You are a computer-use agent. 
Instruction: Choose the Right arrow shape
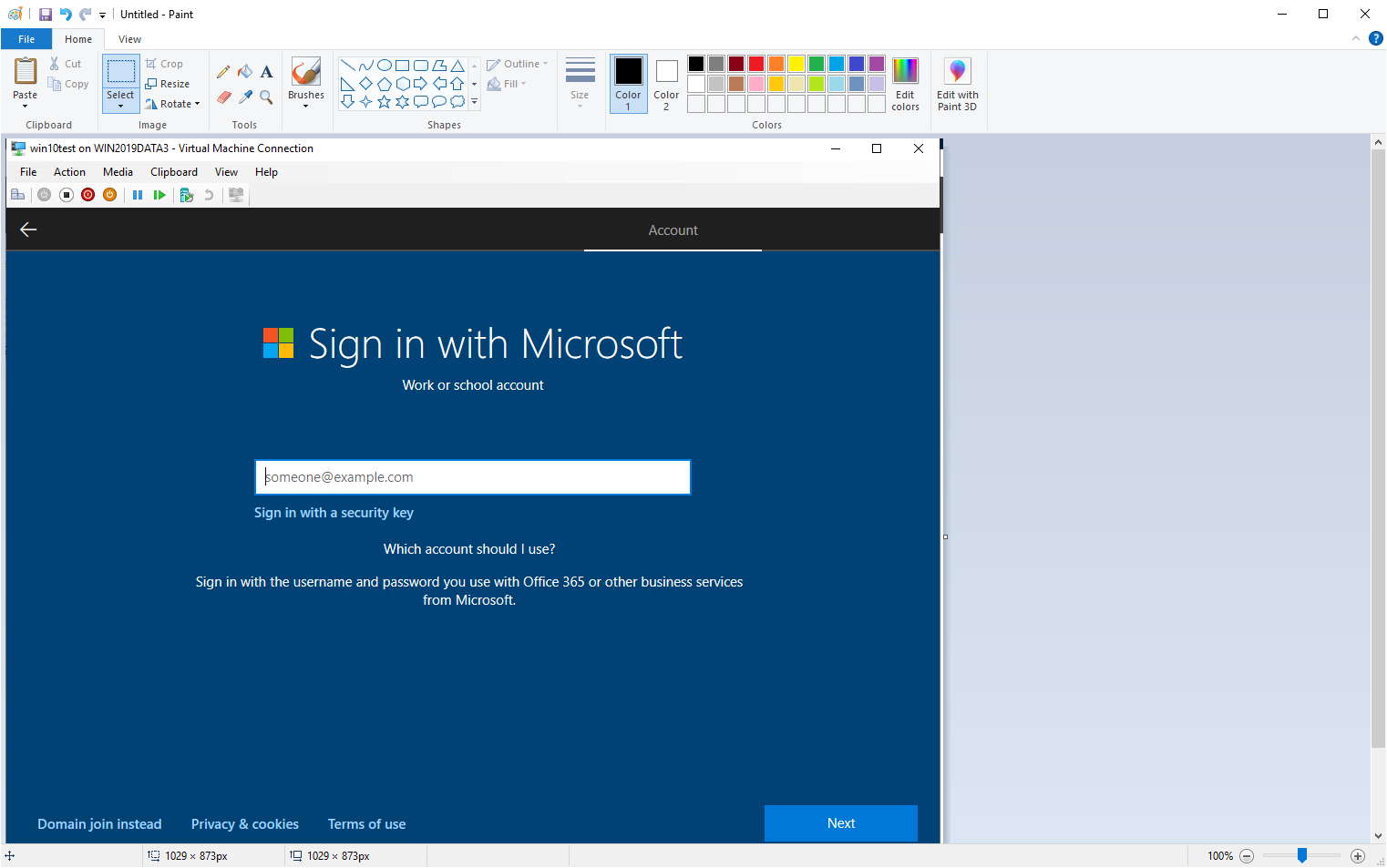click(420, 84)
